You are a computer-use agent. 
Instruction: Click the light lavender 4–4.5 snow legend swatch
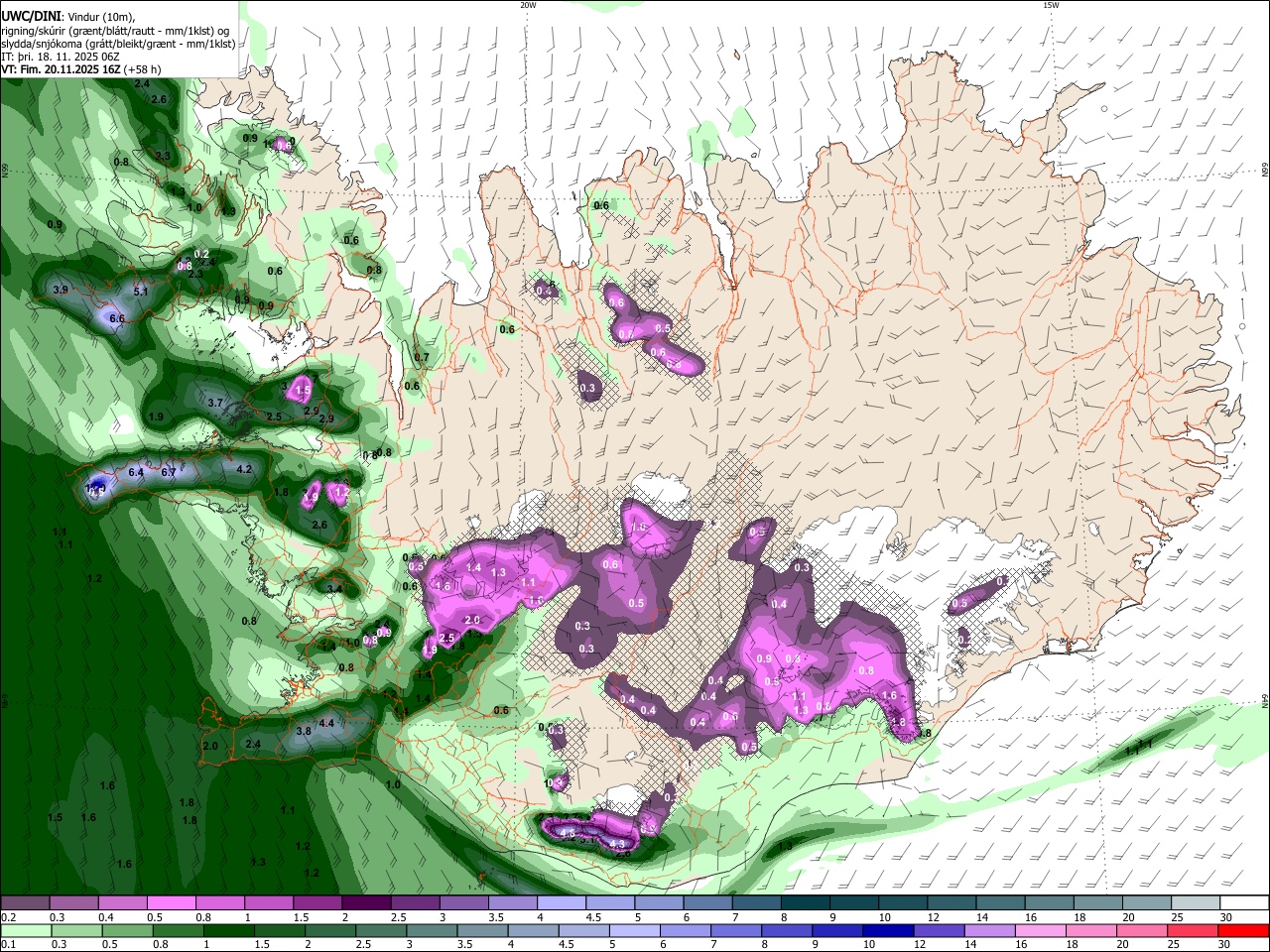[561, 902]
